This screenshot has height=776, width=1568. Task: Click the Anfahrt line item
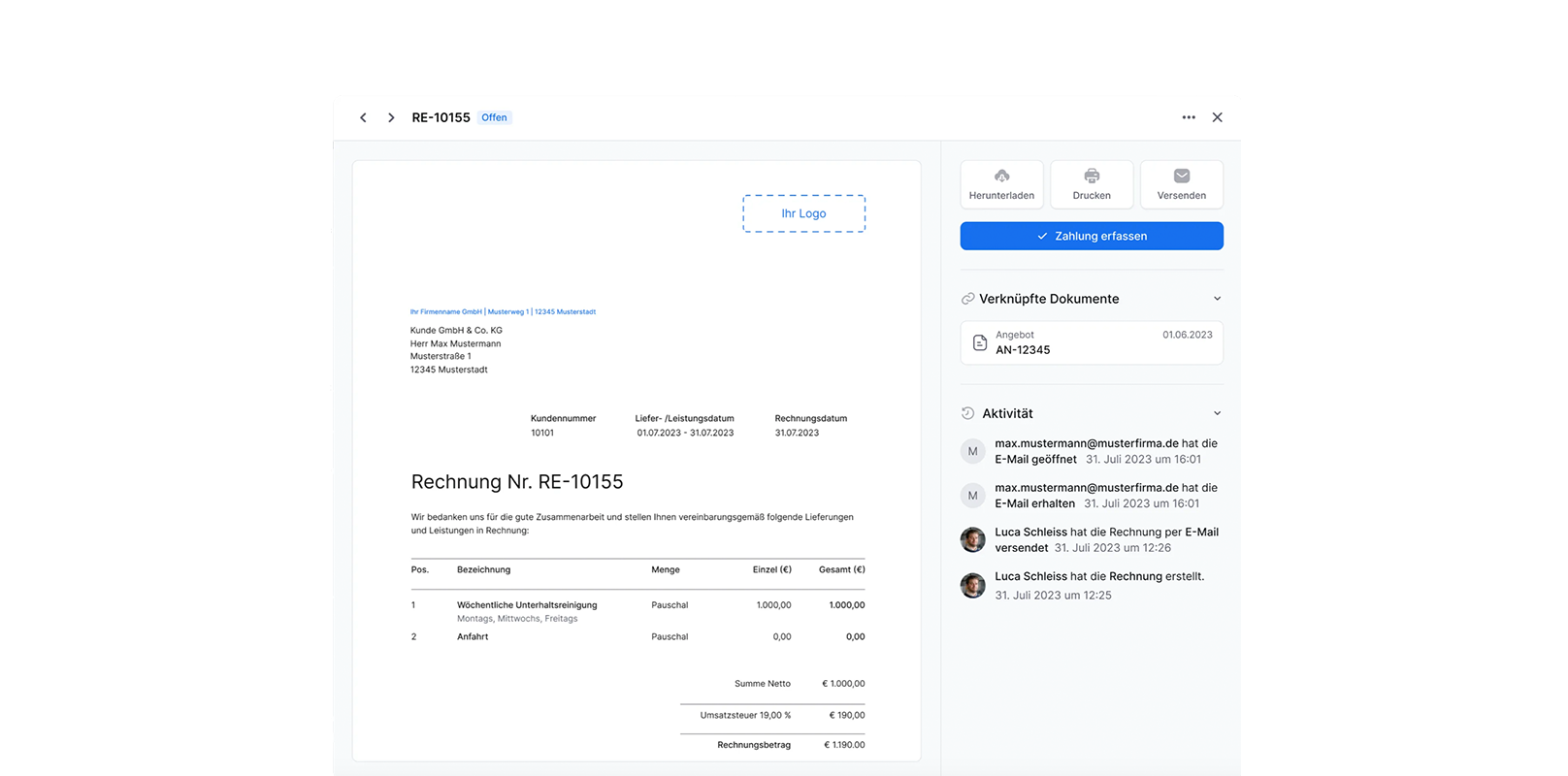[473, 637]
